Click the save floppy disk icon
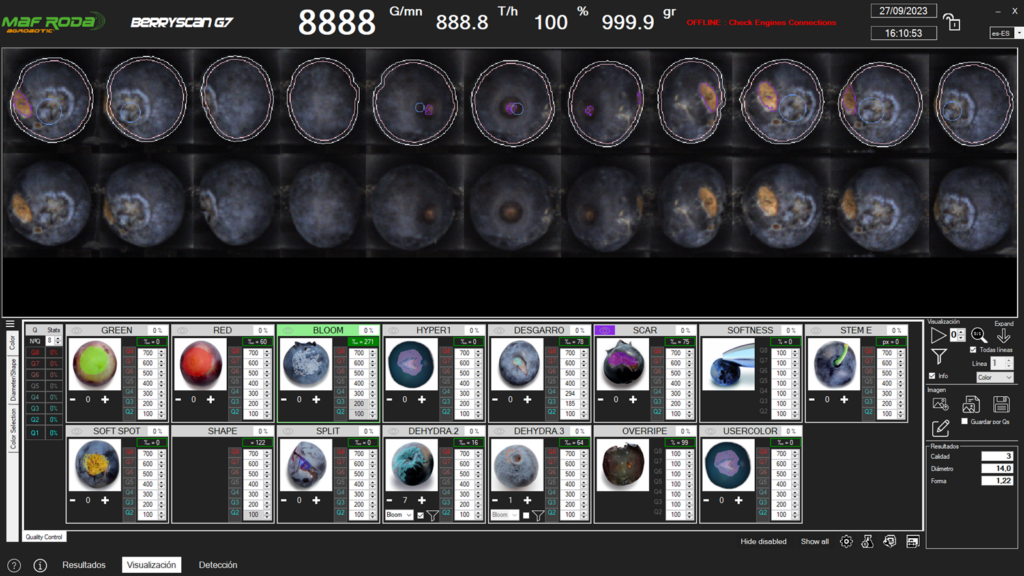This screenshot has height=576, width=1024. 1001,404
